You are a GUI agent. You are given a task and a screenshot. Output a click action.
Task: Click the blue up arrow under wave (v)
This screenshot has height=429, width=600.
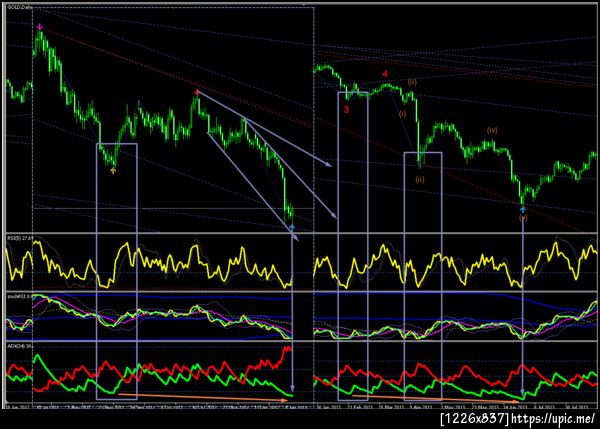(523, 209)
